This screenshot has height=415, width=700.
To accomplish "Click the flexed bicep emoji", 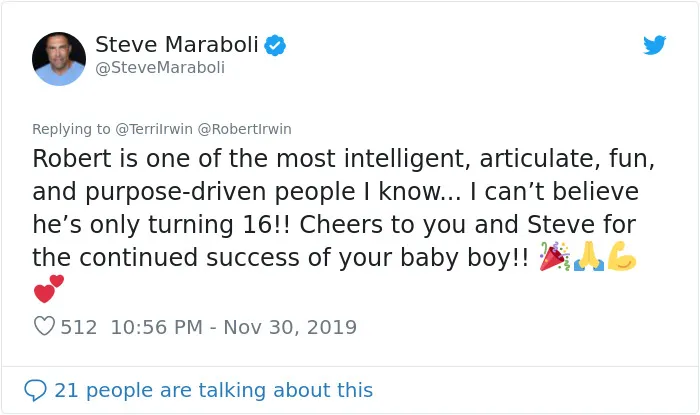I will pyautogui.click(x=621, y=257).
